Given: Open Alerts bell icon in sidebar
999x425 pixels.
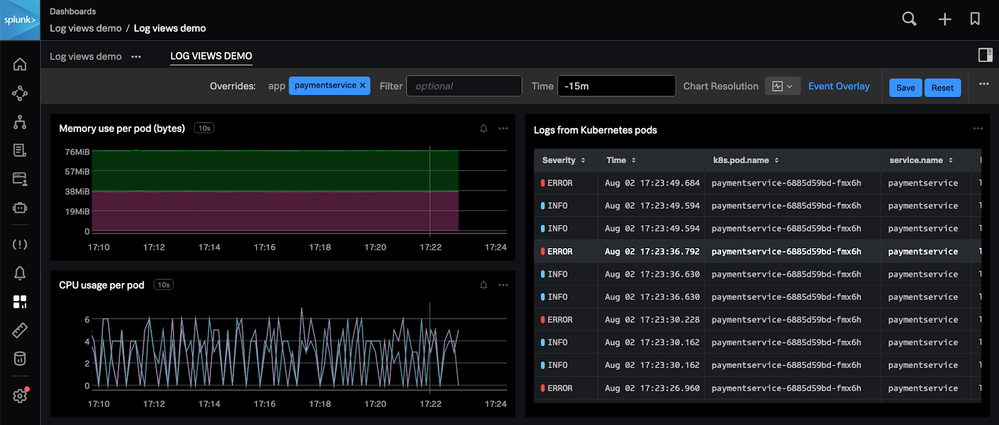Looking at the screenshot, I should tap(19, 273).
